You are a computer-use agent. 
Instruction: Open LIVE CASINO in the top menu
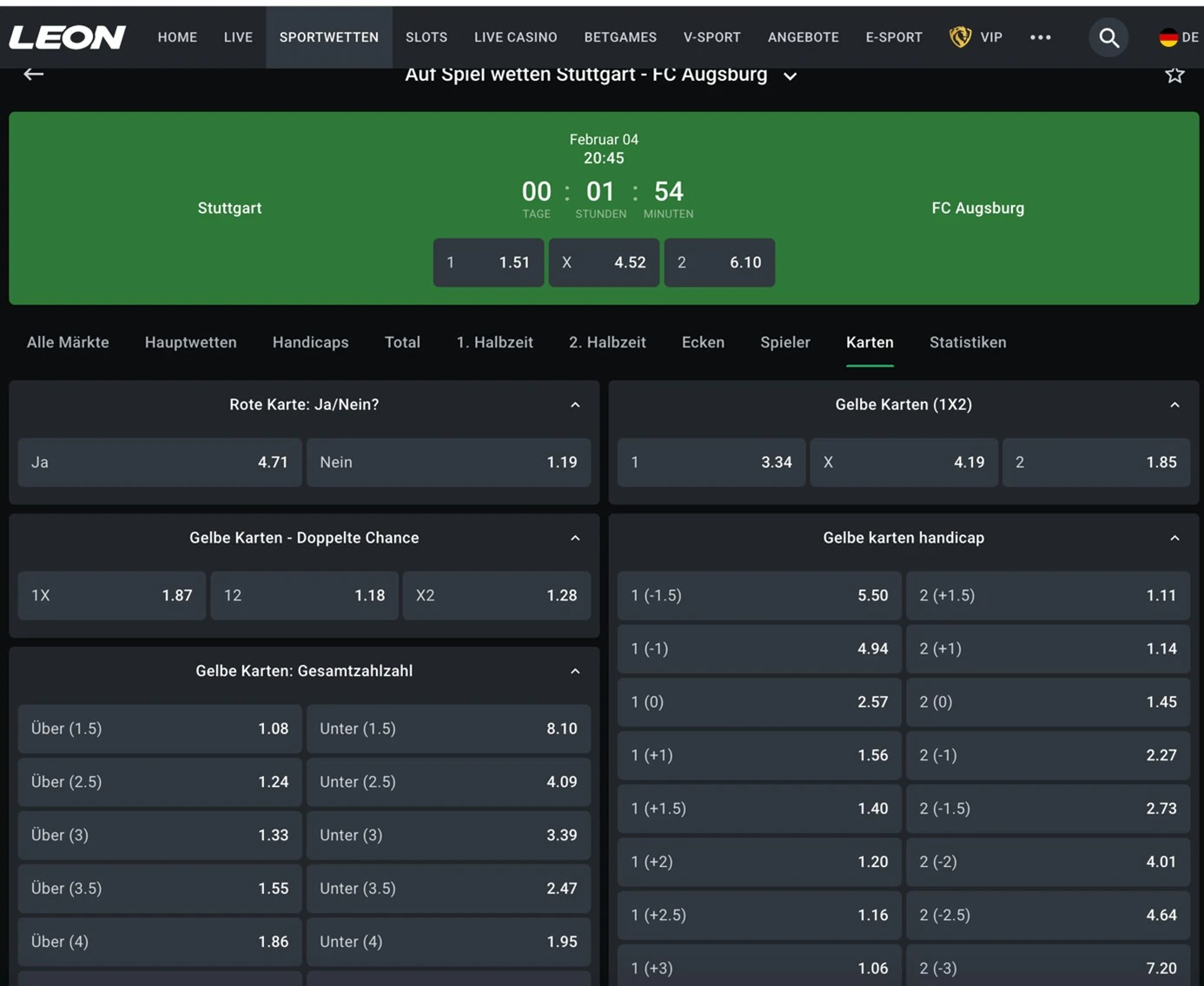click(515, 37)
